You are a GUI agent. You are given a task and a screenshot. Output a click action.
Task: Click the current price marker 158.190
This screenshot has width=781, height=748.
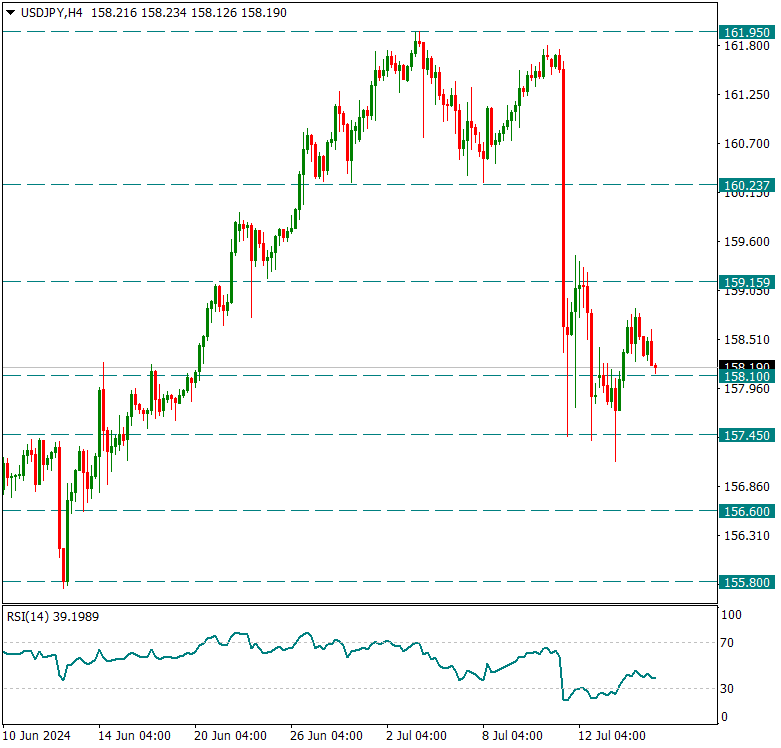pyautogui.click(x=747, y=366)
